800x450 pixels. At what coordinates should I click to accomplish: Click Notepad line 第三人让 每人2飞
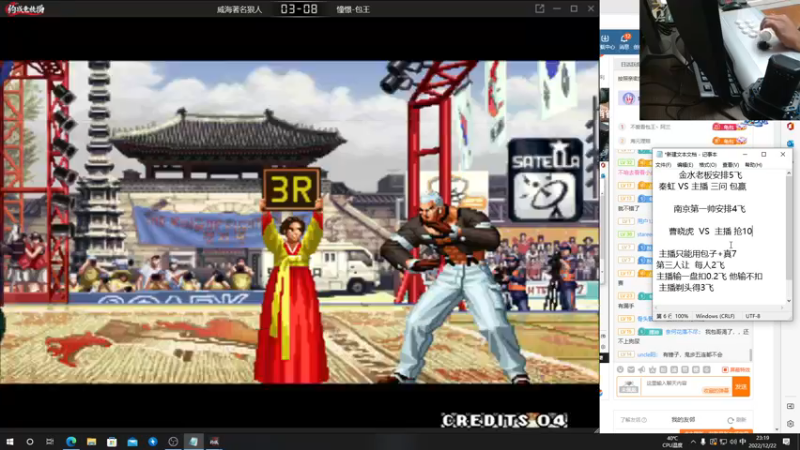coord(690,265)
